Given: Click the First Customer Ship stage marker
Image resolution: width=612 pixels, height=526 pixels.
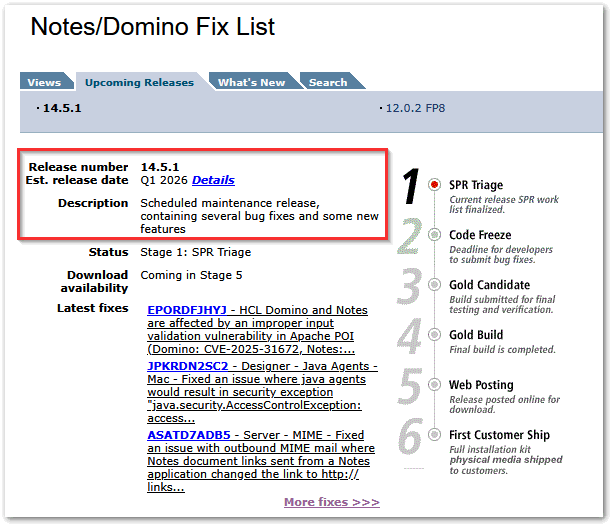Looking at the screenshot, I should (x=434, y=434).
